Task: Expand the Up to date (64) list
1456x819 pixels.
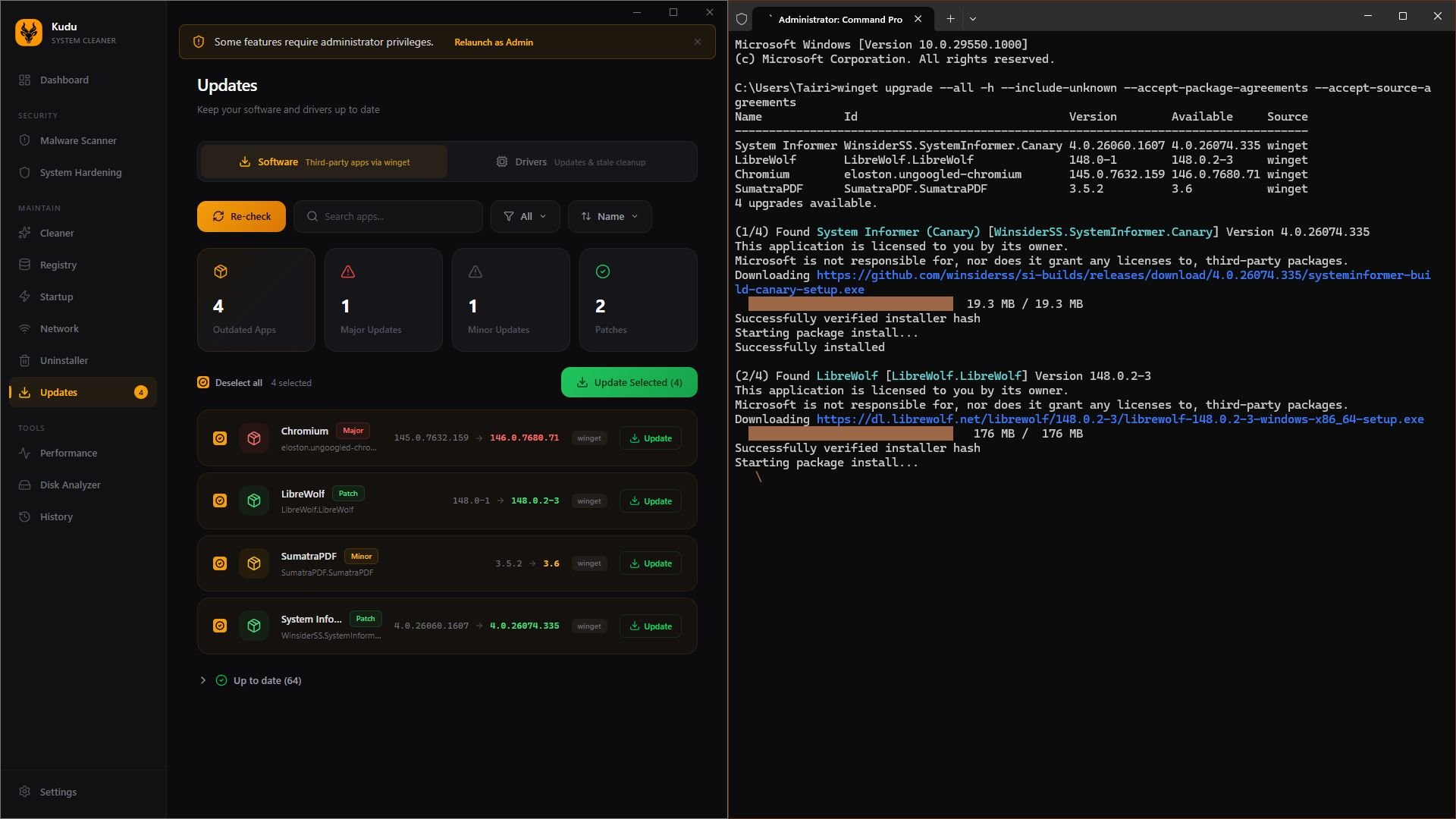Action: coord(202,680)
